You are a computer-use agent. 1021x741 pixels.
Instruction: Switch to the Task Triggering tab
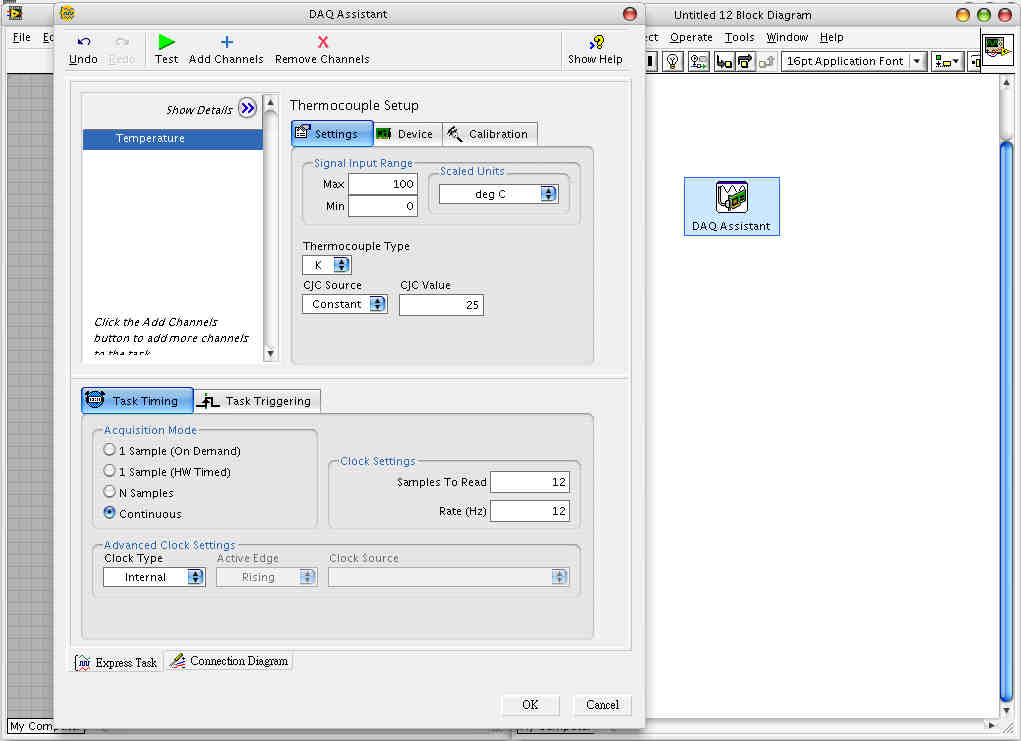[x=257, y=400]
